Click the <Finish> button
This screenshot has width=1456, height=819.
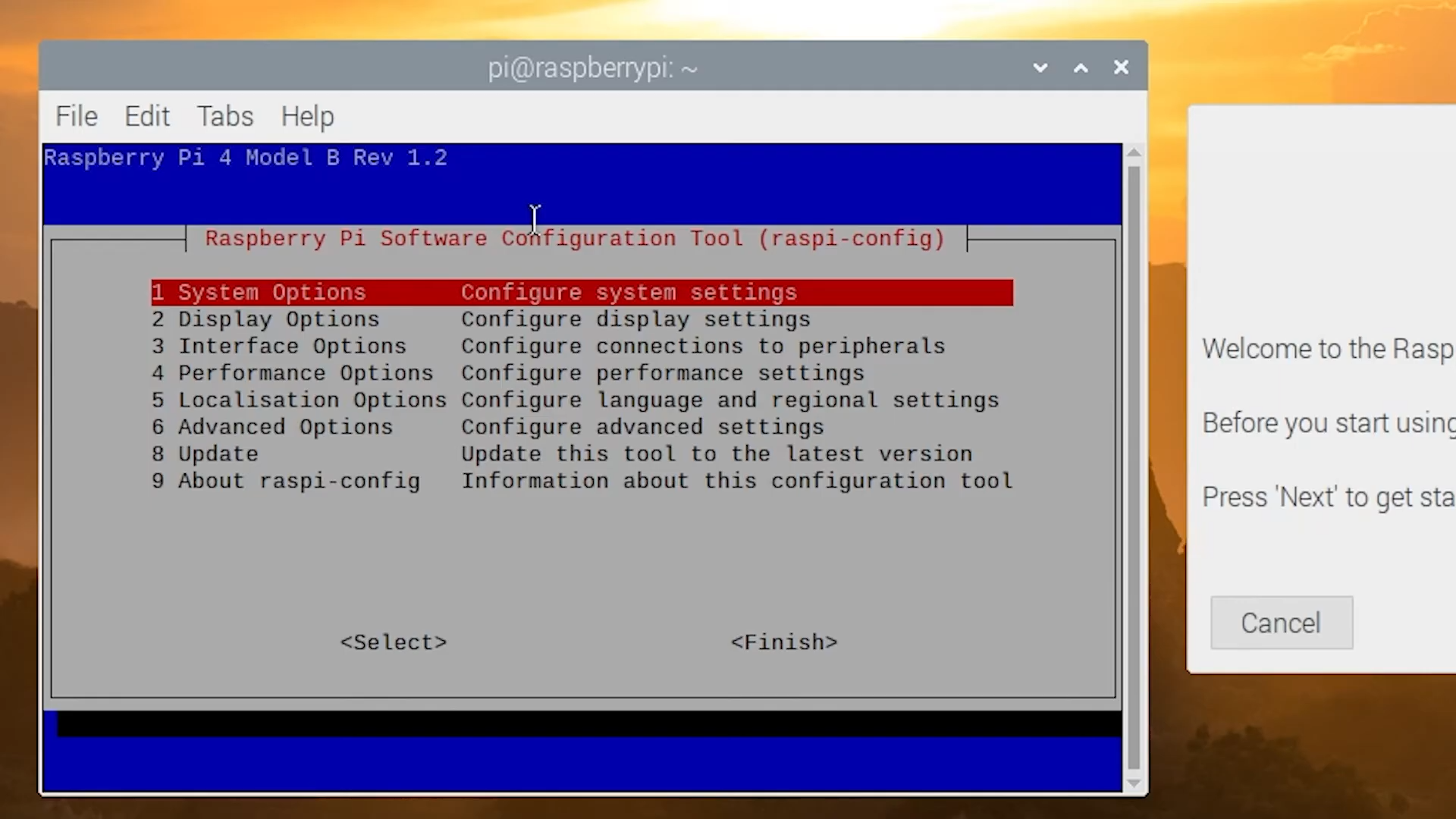click(x=784, y=642)
